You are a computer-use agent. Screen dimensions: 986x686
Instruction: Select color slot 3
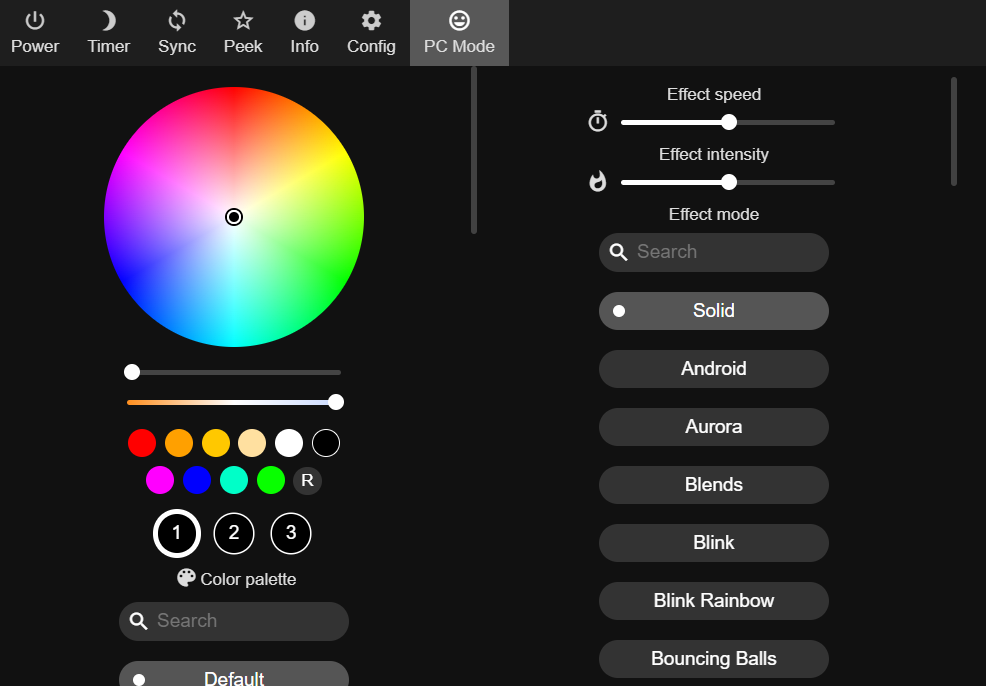pos(291,533)
